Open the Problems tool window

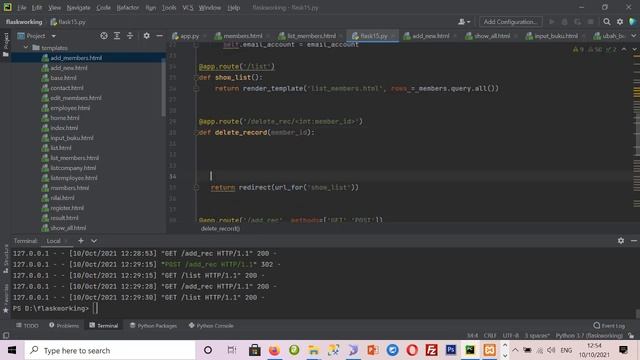coord(64,326)
